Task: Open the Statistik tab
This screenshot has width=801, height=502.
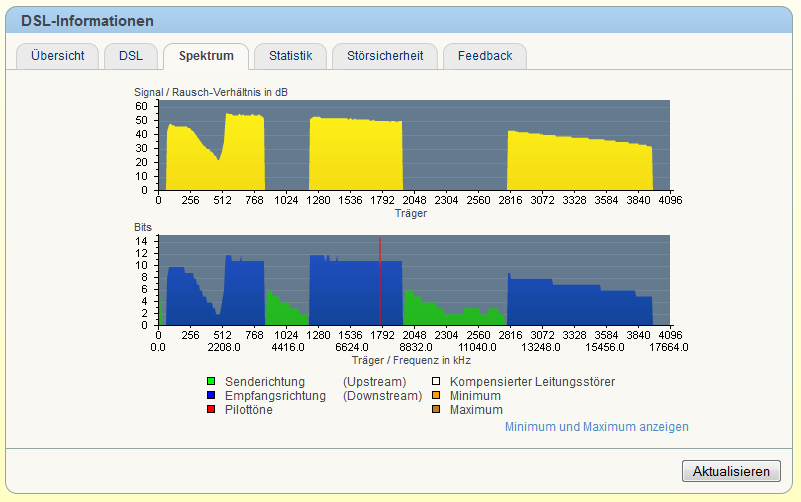Action: [290, 56]
